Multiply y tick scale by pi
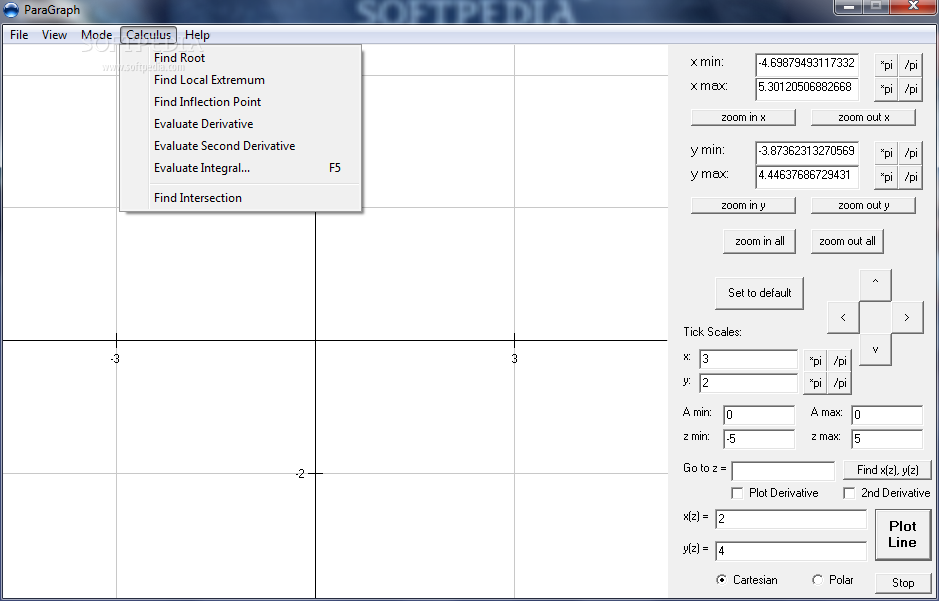Screen dimensions: 939x601 point(815,383)
